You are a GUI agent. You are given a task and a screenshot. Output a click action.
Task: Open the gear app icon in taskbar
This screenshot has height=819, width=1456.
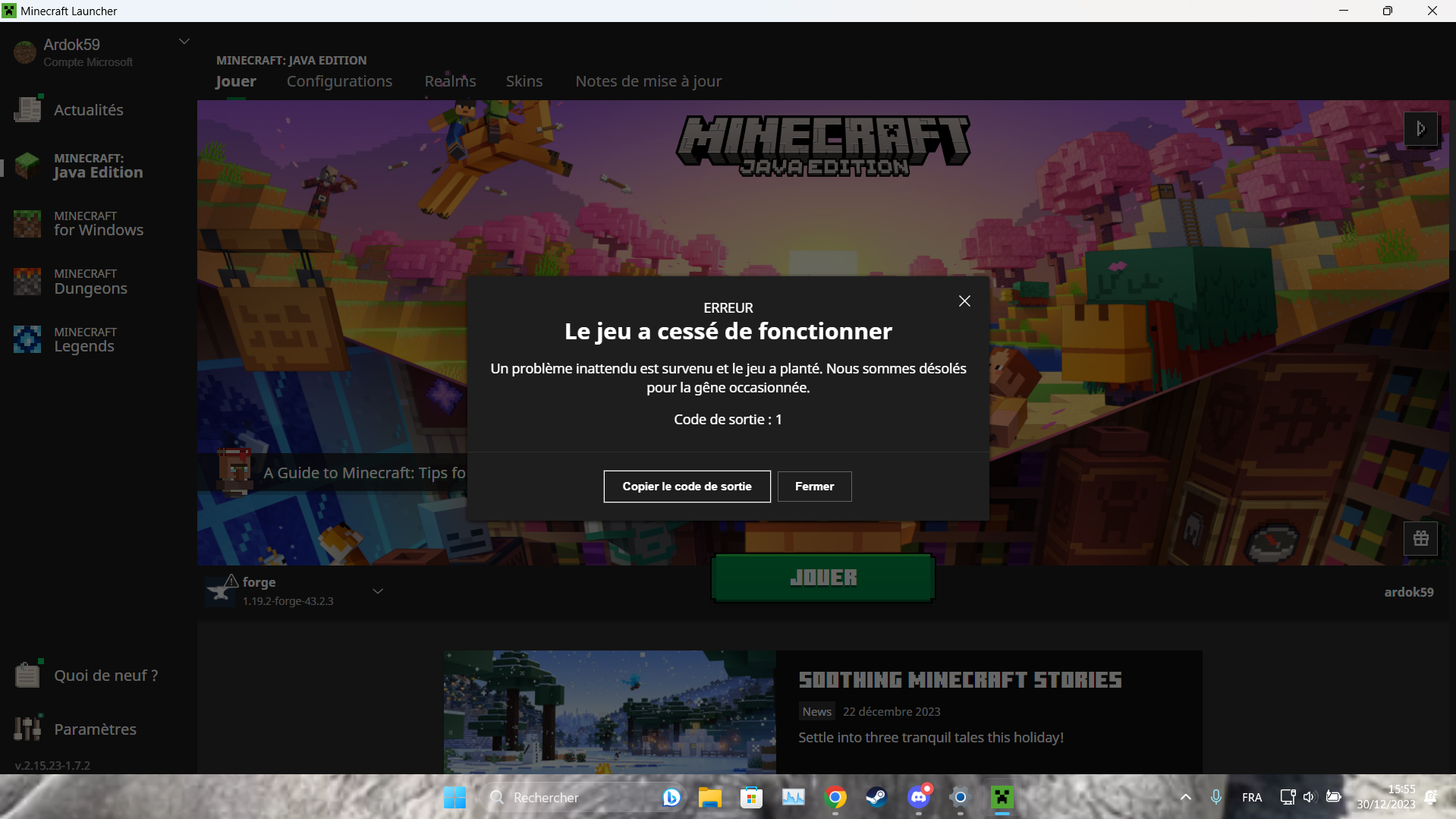[x=960, y=798]
